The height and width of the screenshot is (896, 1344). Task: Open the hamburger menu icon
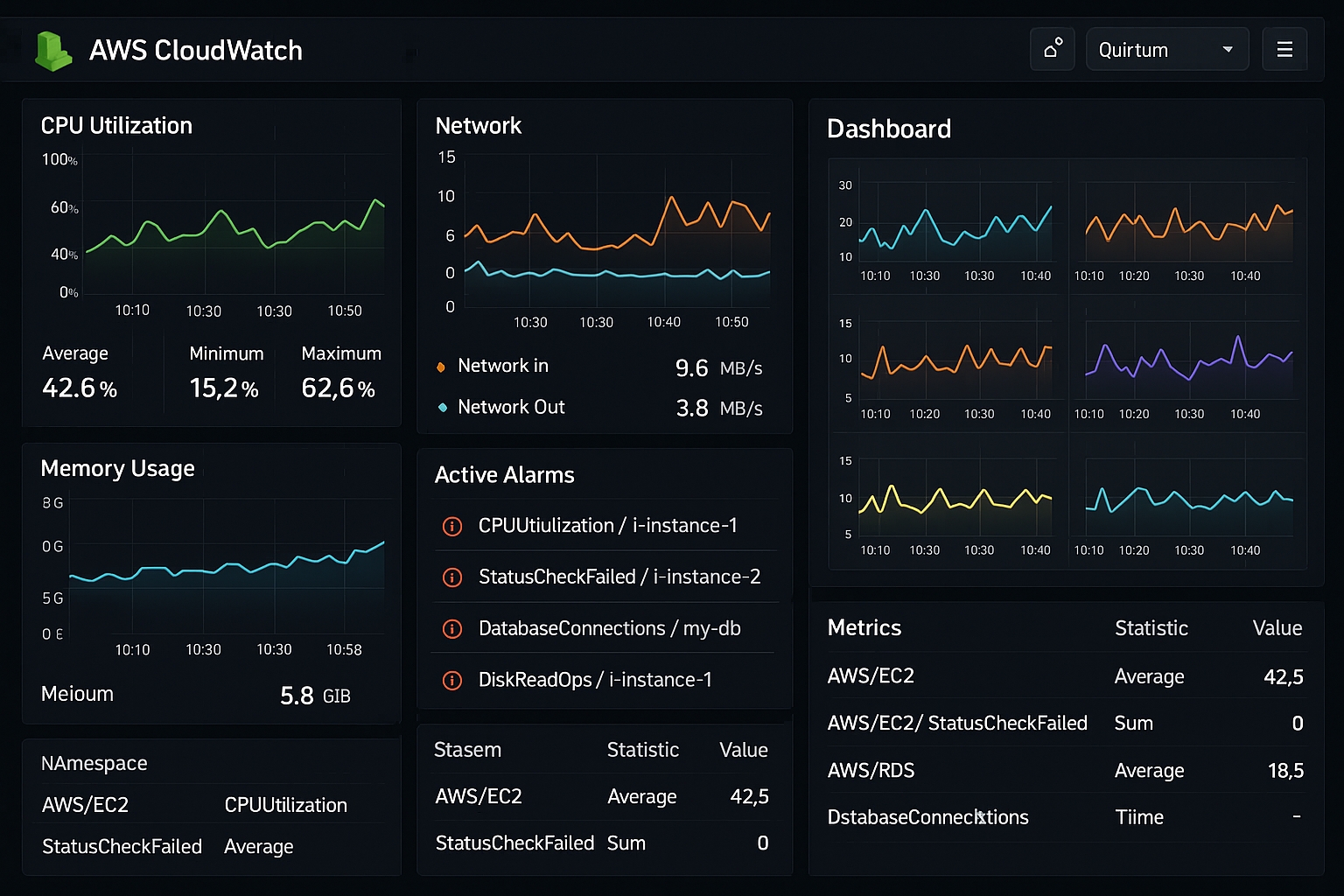tap(1284, 49)
